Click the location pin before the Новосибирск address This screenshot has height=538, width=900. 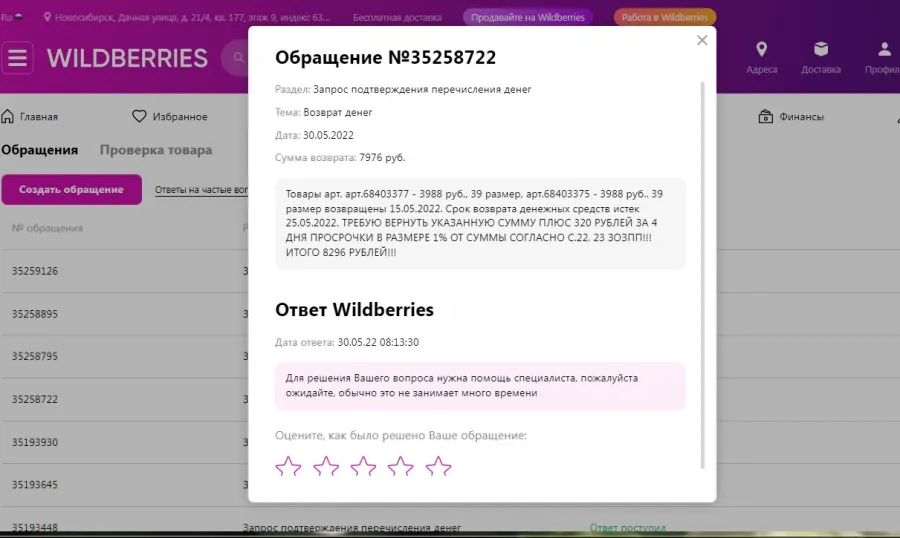tap(47, 17)
